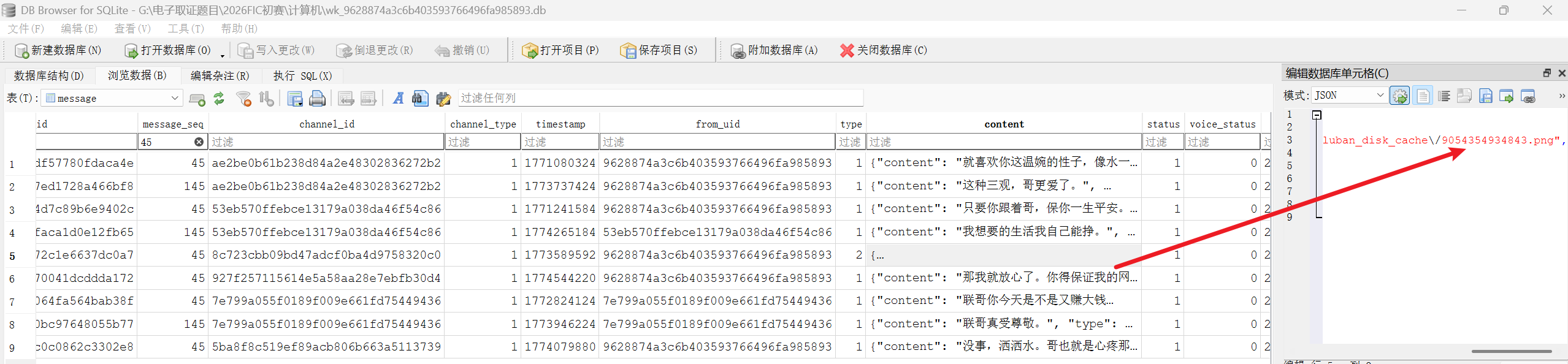The width and height of the screenshot is (1568, 364).
Task: Expand the Open Database dropdown arrow
Action: coord(223,55)
